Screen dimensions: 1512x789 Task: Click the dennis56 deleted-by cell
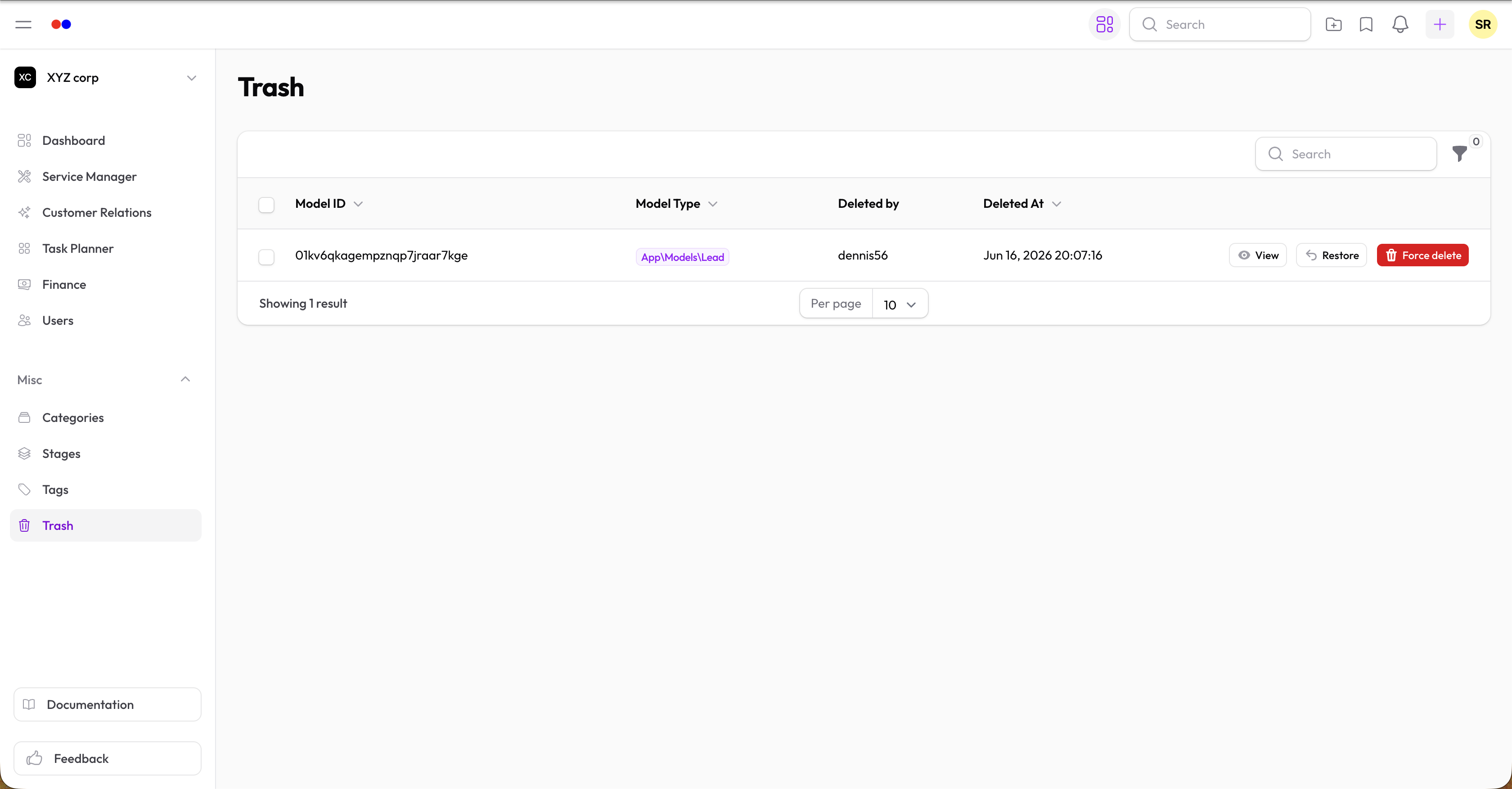[x=862, y=255]
